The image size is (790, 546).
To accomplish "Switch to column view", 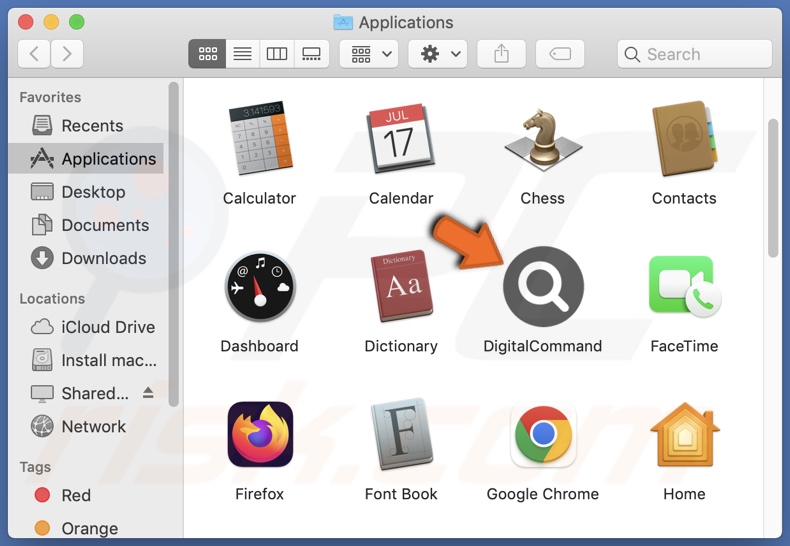I will (277, 54).
